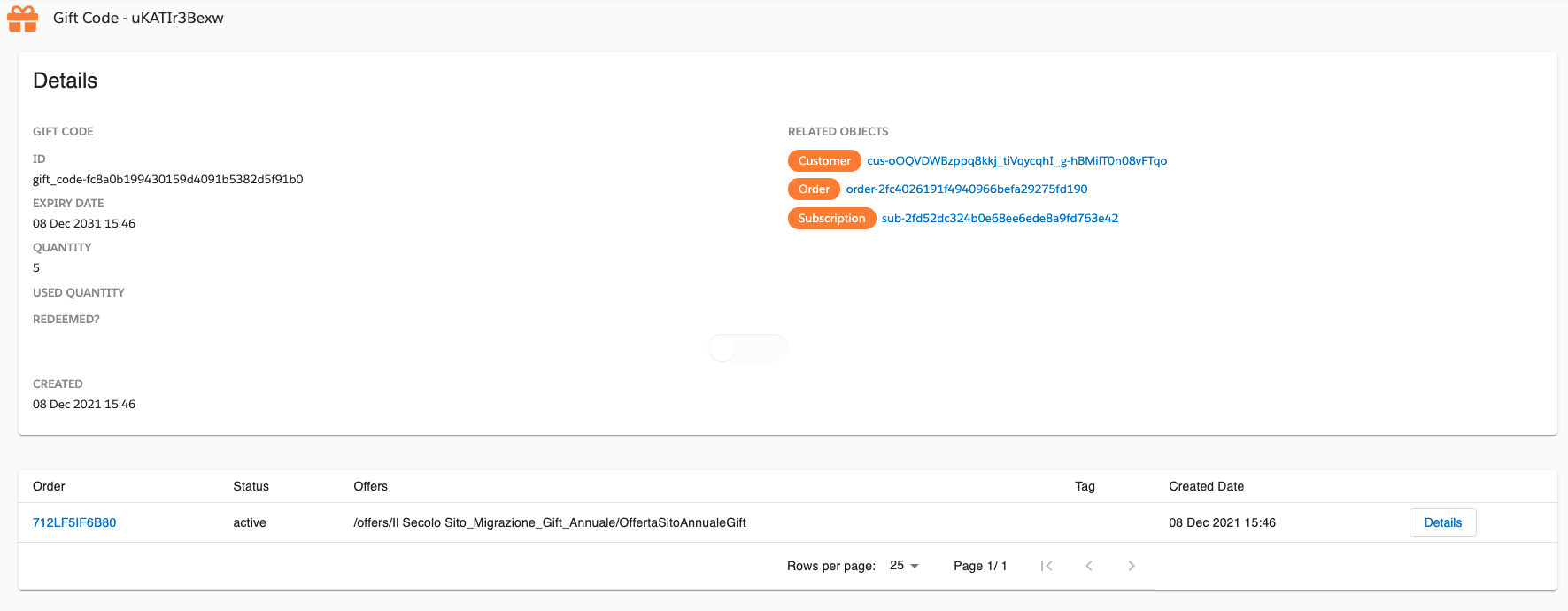Click the orange Subscription badge
The image size is (1568, 611).
pyautogui.click(x=831, y=218)
